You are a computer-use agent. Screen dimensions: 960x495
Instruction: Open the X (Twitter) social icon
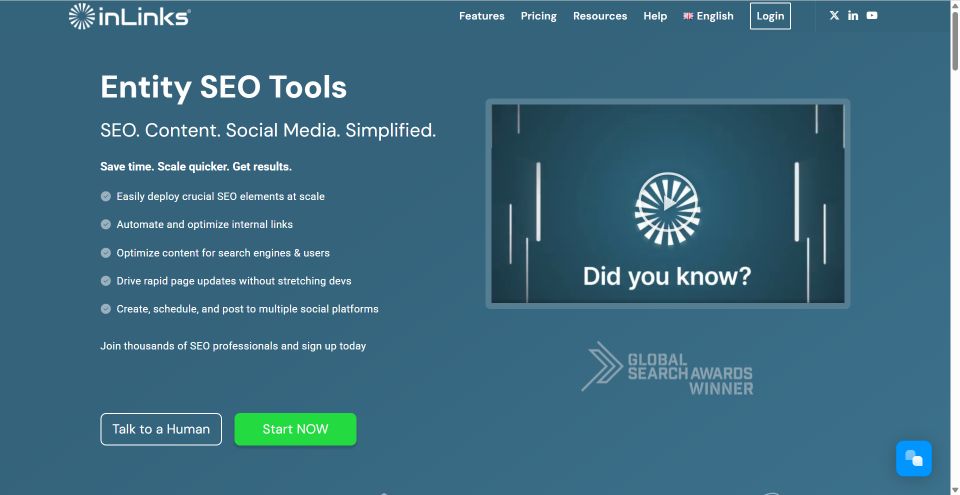tap(834, 16)
